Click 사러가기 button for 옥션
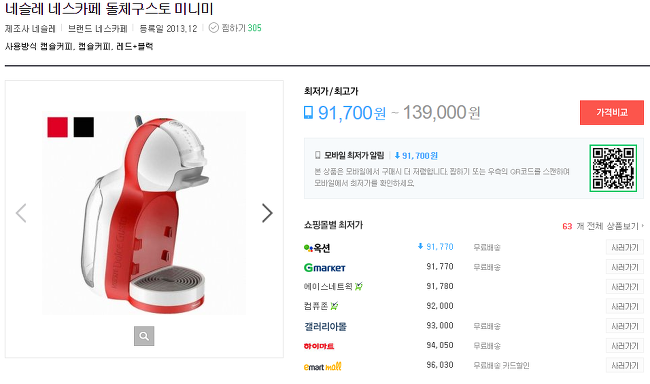This screenshot has height=384, width=650. [x=625, y=247]
